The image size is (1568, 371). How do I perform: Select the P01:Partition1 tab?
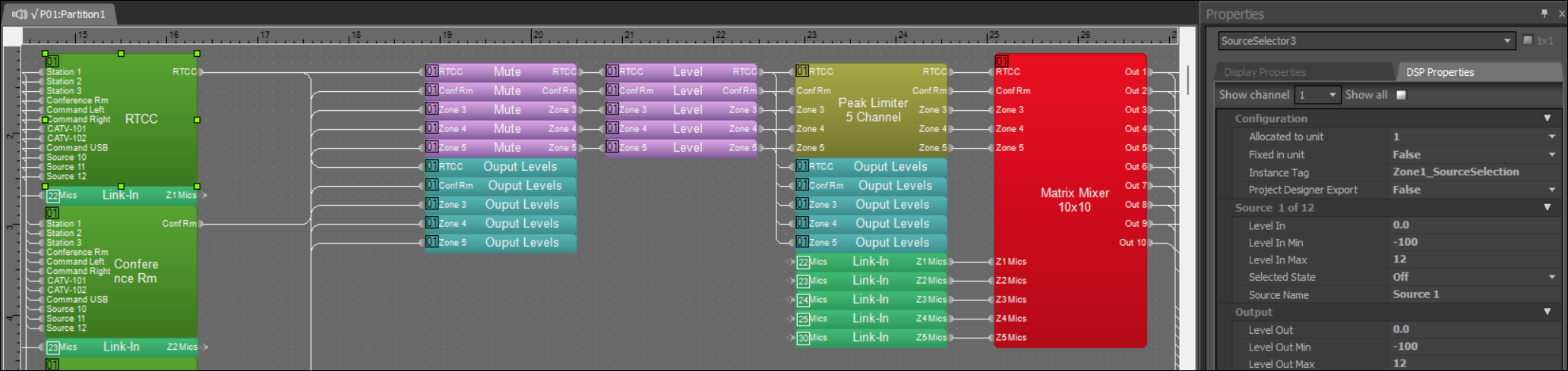tap(61, 14)
